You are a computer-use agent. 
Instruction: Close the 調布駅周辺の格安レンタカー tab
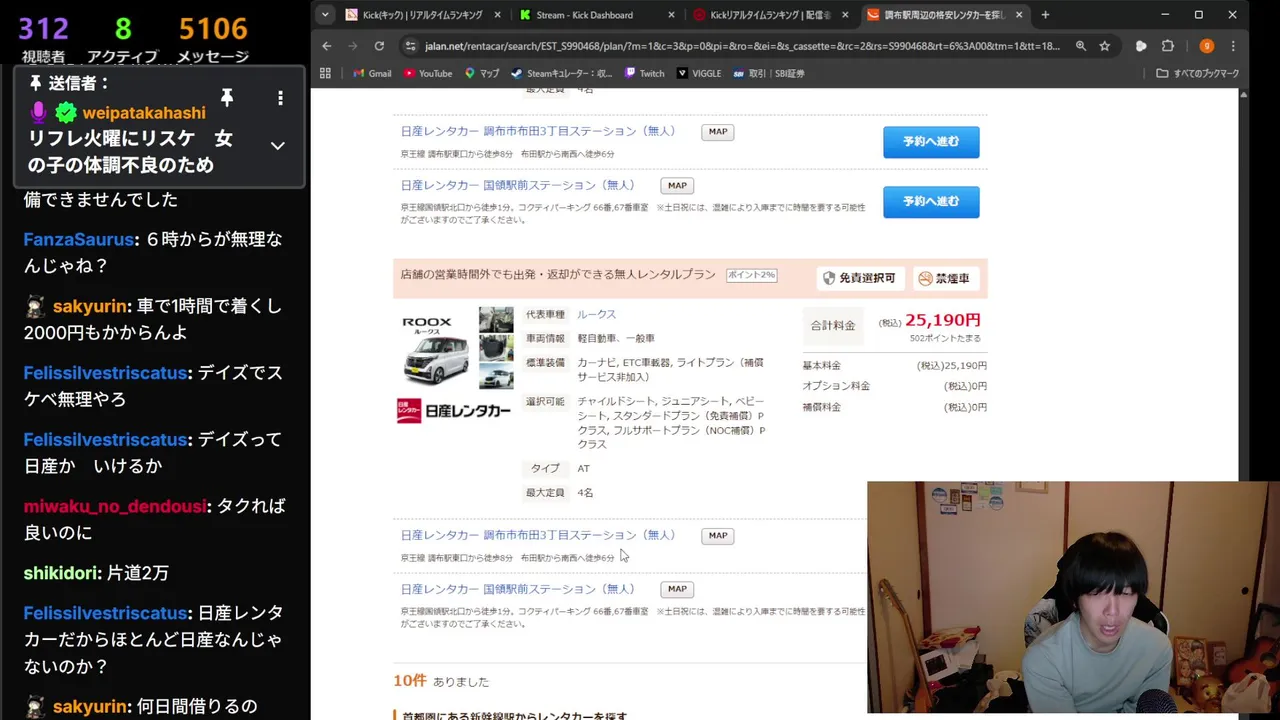coord(1019,15)
